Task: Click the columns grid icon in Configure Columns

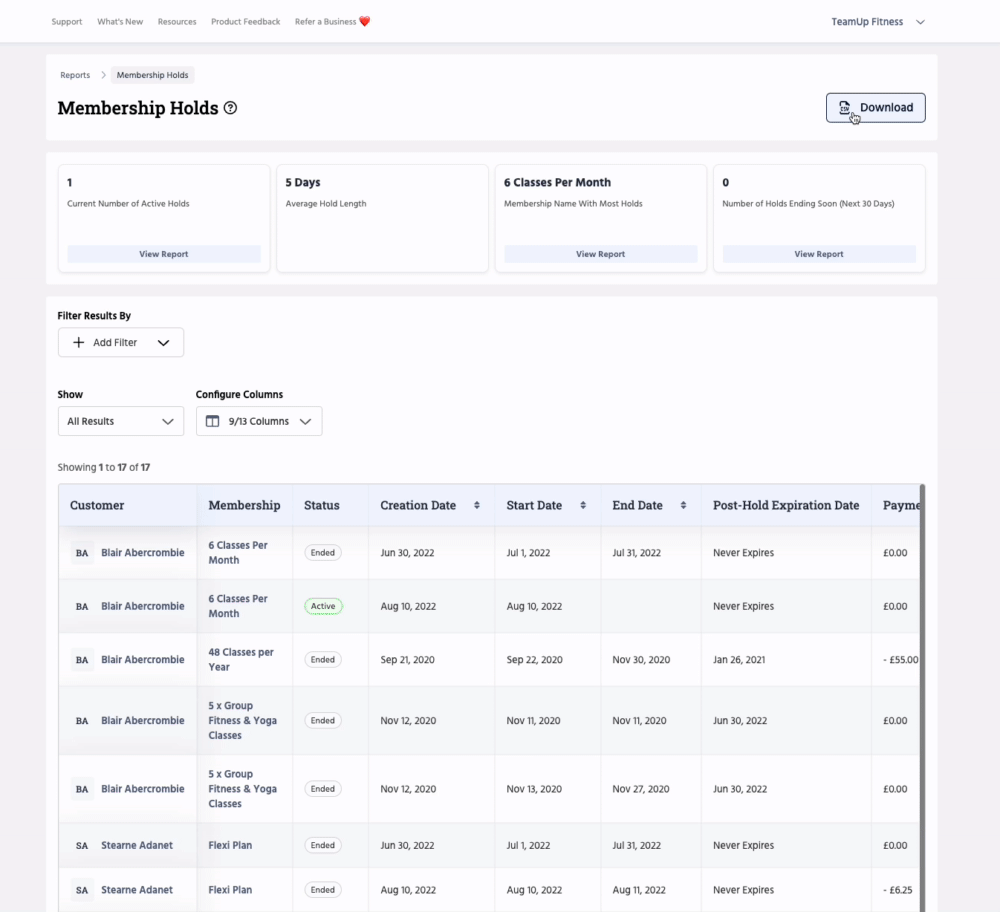Action: tap(211, 421)
